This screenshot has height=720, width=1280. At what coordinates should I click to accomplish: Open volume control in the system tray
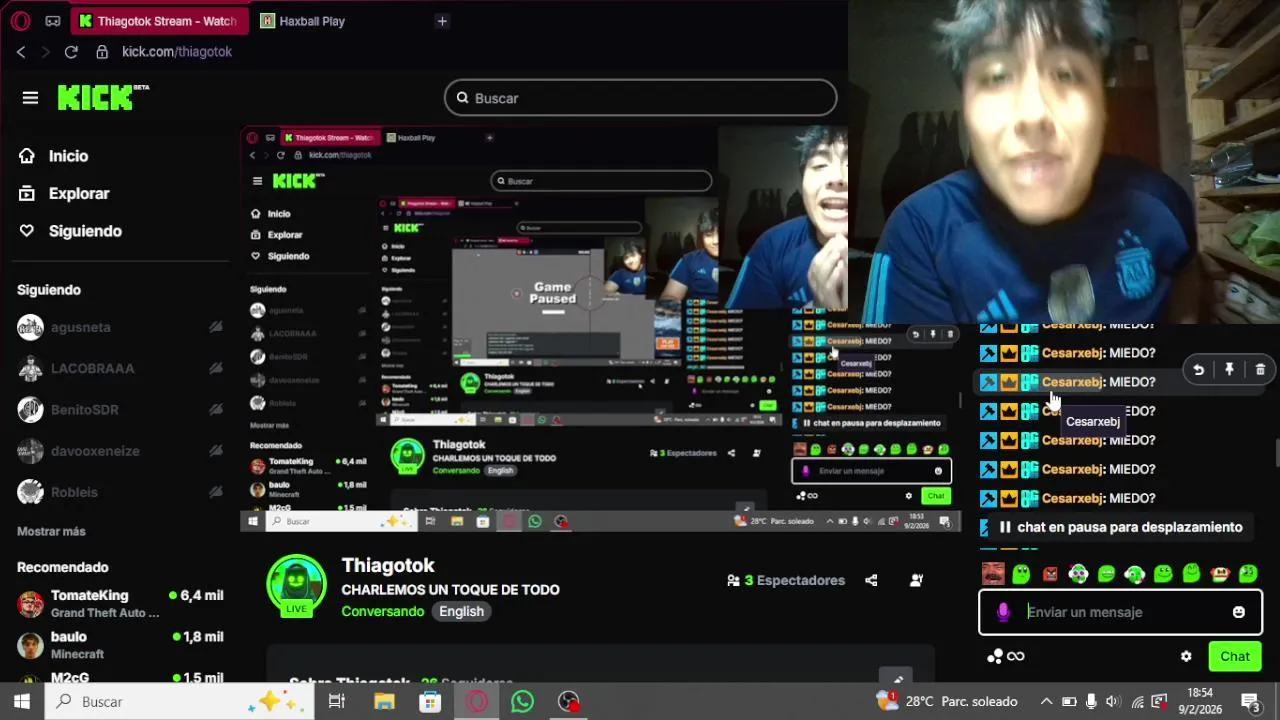pyautogui.click(x=1112, y=701)
